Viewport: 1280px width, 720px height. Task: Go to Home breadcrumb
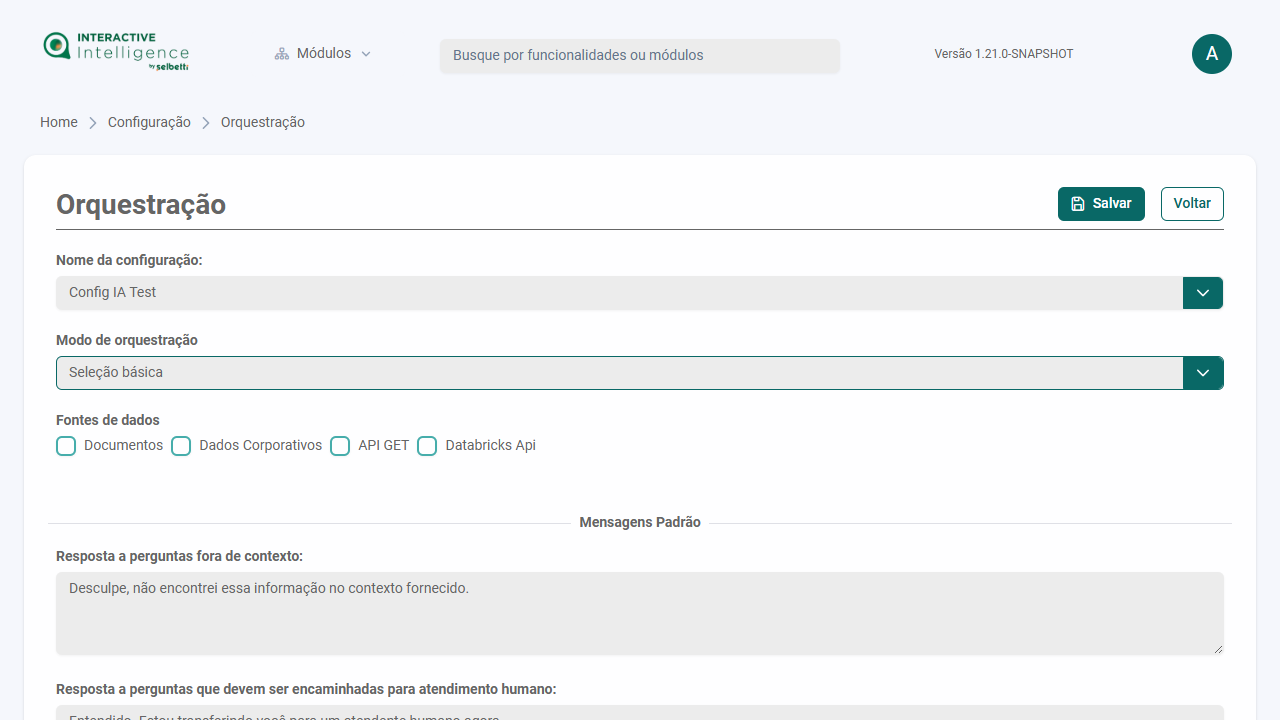(x=59, y=122)
